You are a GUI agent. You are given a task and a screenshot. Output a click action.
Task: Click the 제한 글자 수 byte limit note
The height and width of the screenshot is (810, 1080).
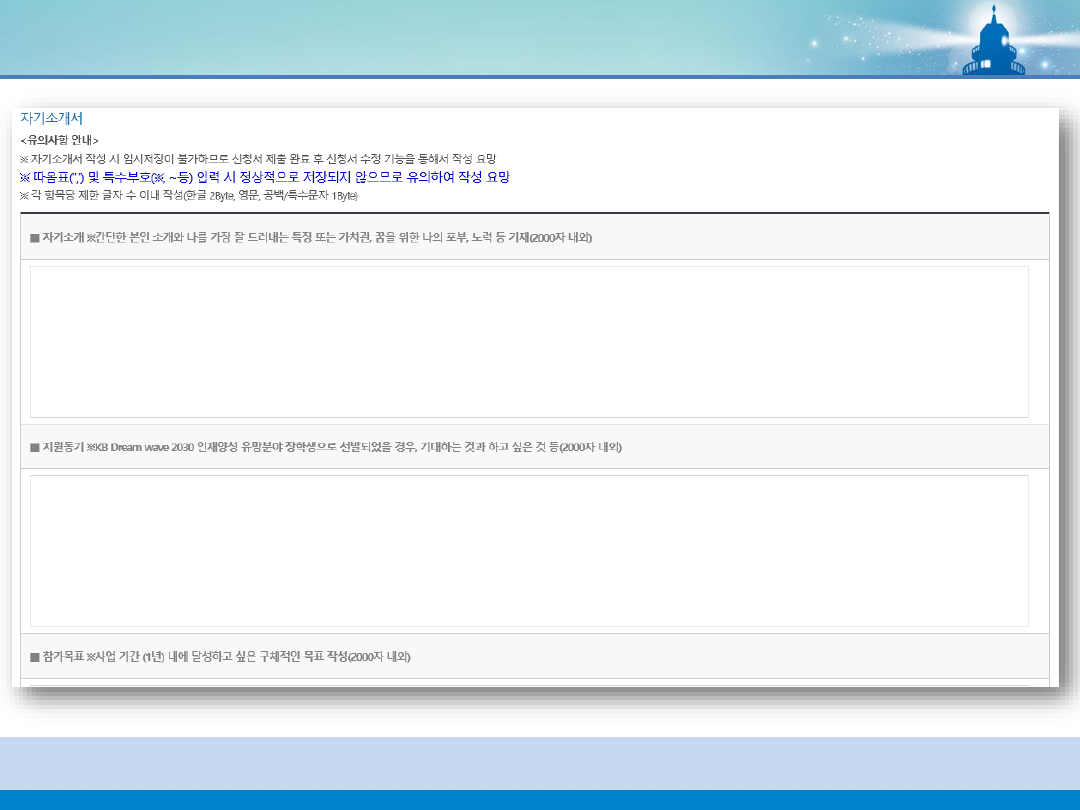coord(188,195)
